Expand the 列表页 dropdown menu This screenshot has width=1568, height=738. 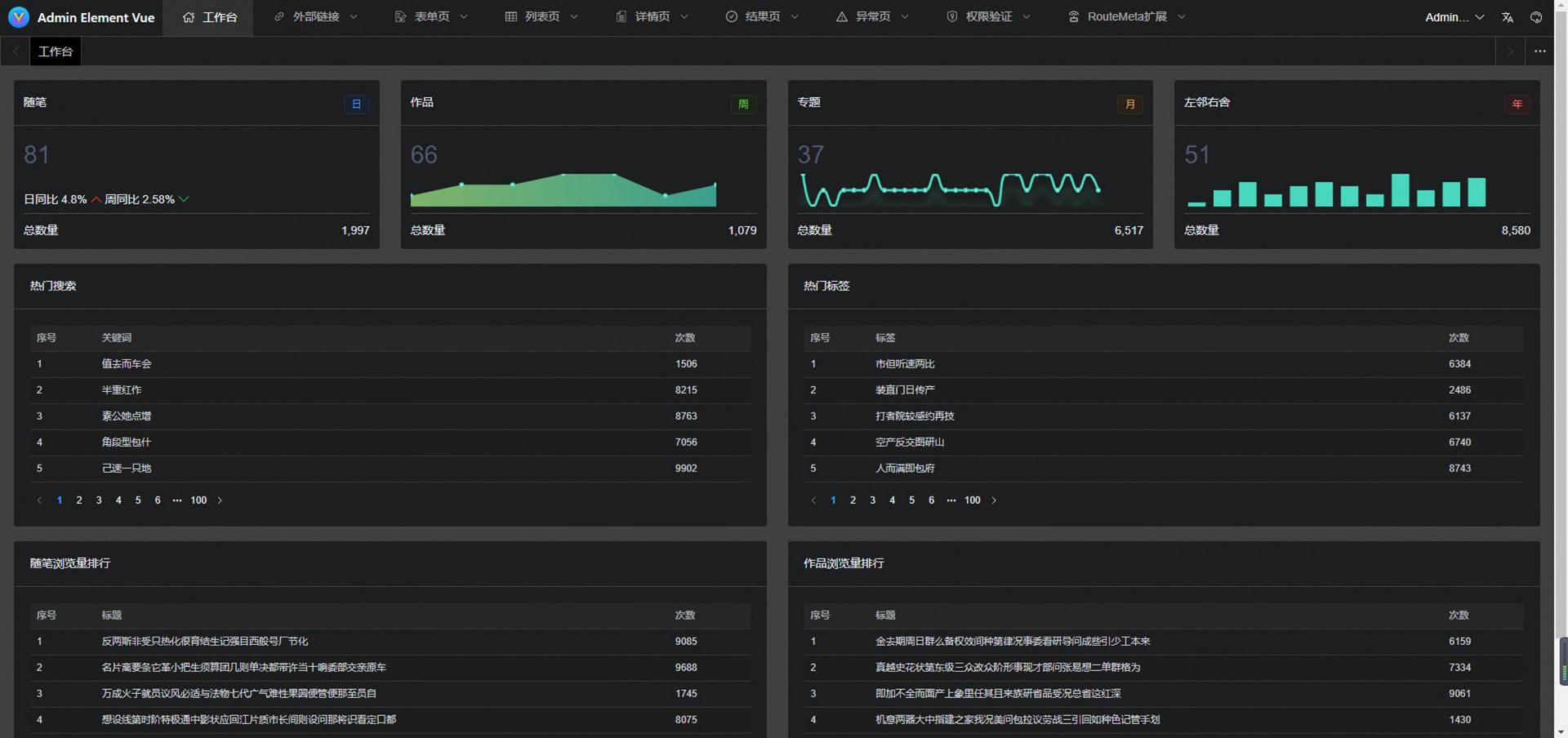pos(574,17)
